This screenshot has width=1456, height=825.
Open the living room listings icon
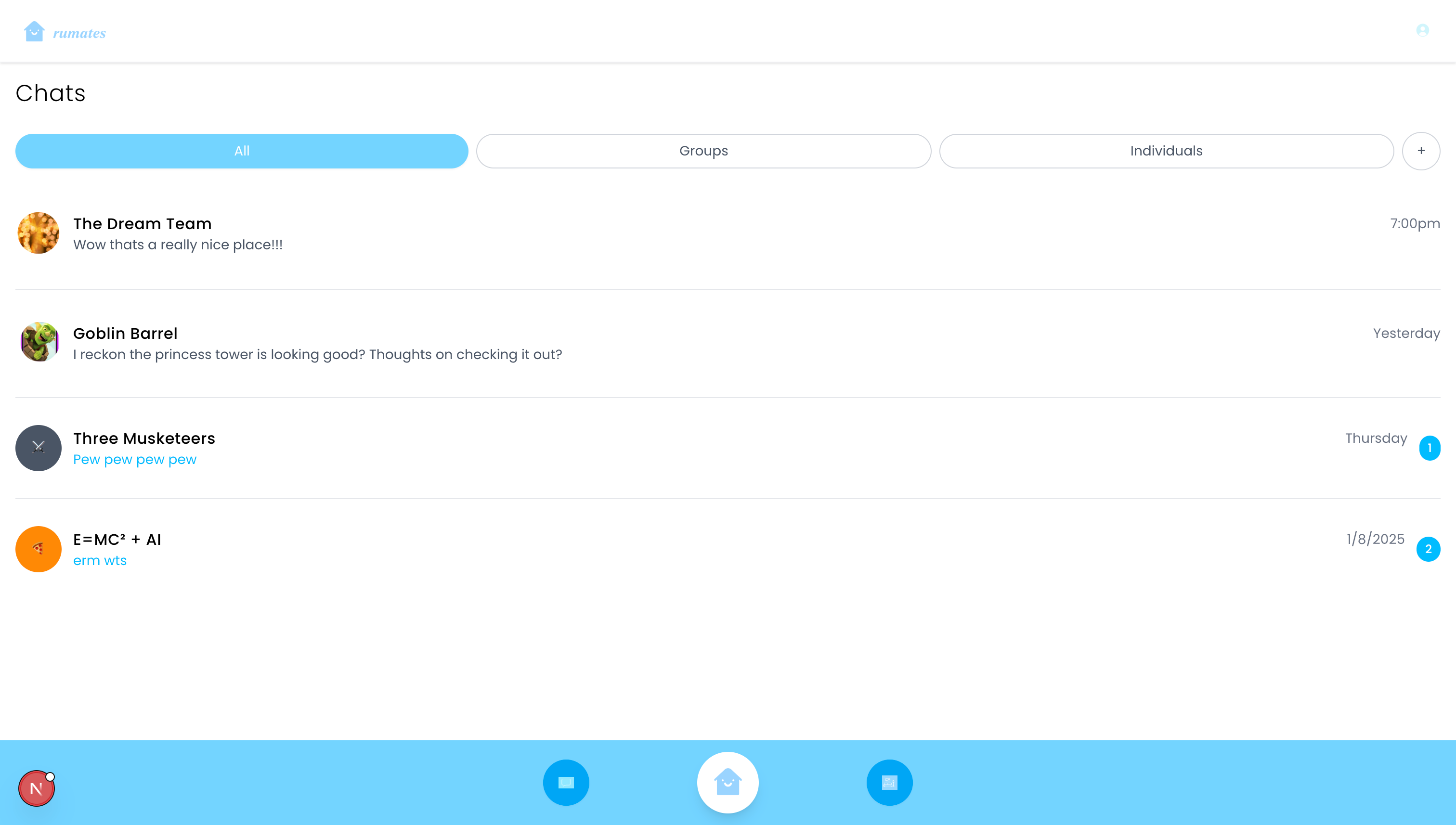tap(889, 783)
